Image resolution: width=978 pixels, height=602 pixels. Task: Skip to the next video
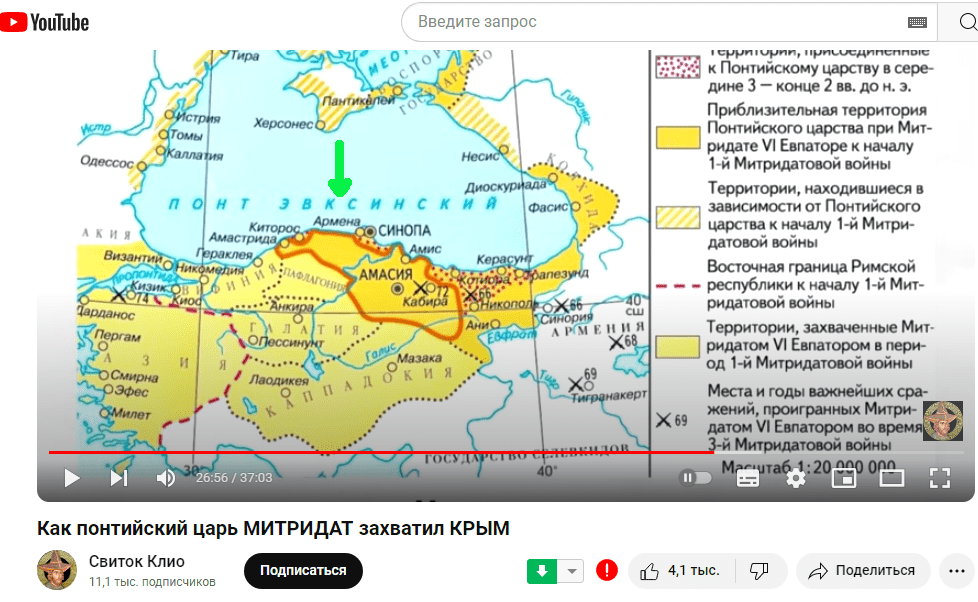coord(119,478)
